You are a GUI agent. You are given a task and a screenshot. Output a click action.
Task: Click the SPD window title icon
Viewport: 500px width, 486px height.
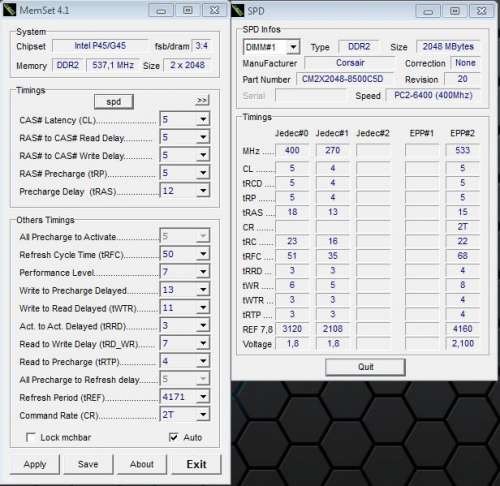coord(238,10)
